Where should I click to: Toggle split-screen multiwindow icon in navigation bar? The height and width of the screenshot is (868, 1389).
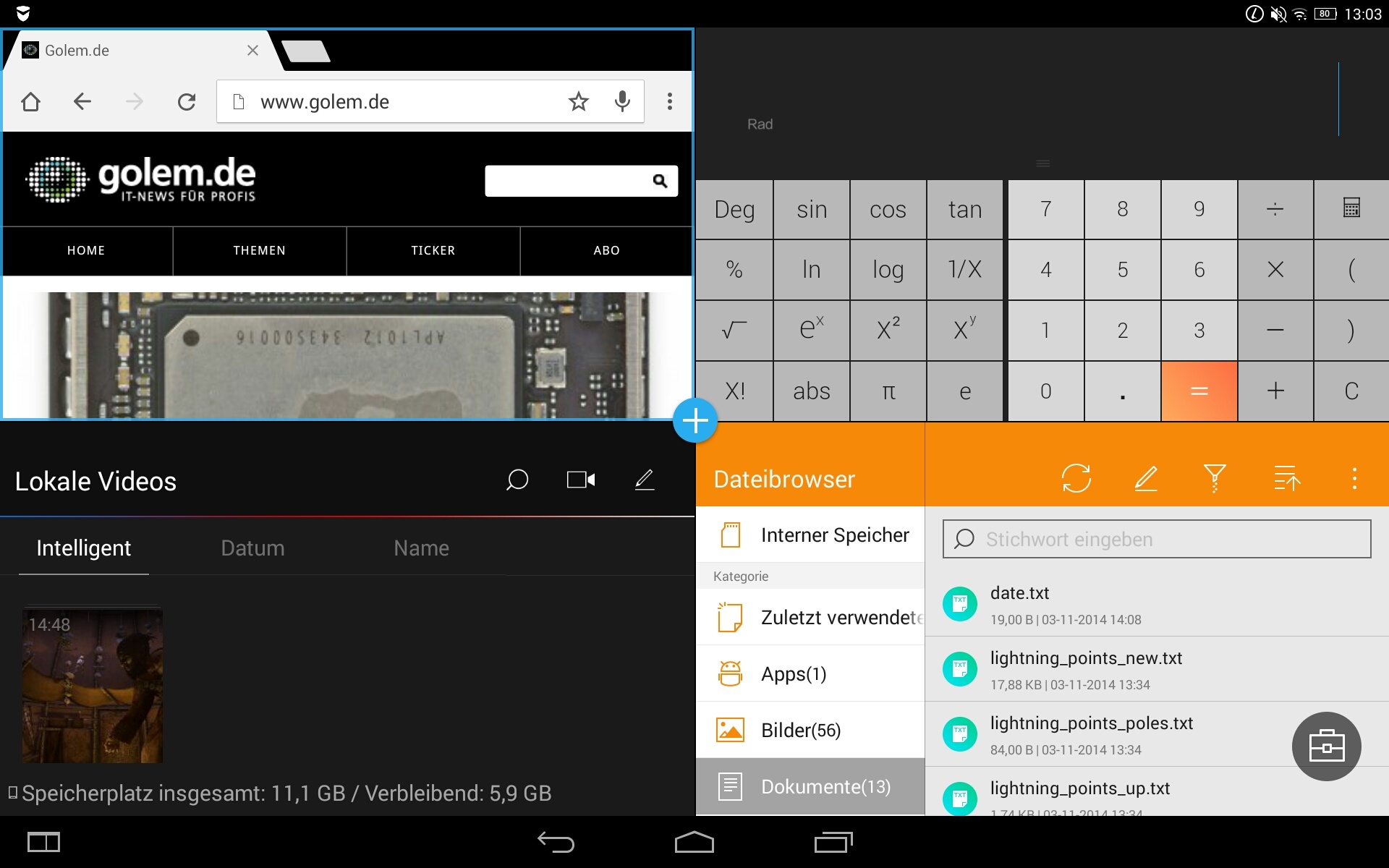click(x=43, y=842)
